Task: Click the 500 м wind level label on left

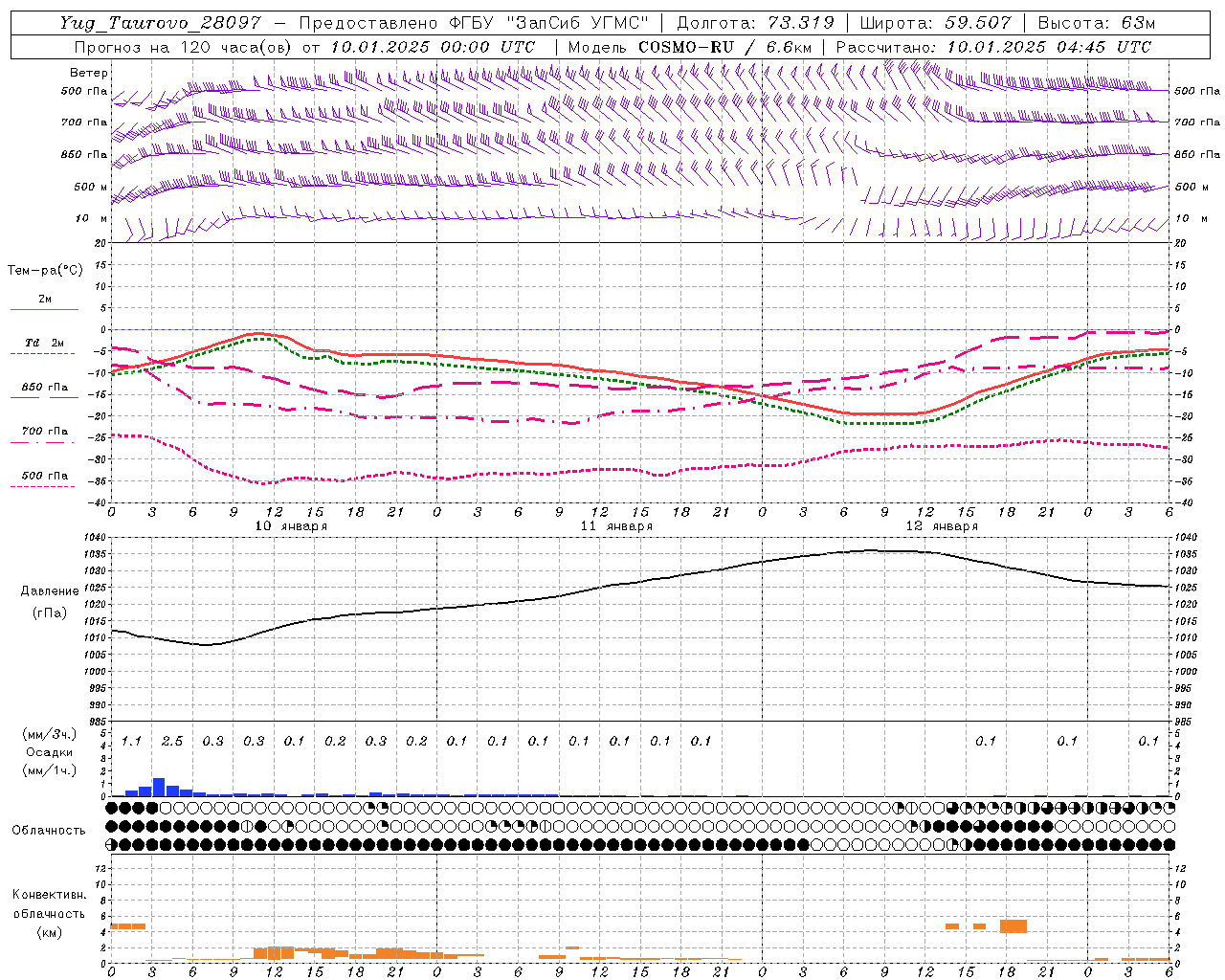Action: pos(91,187)
